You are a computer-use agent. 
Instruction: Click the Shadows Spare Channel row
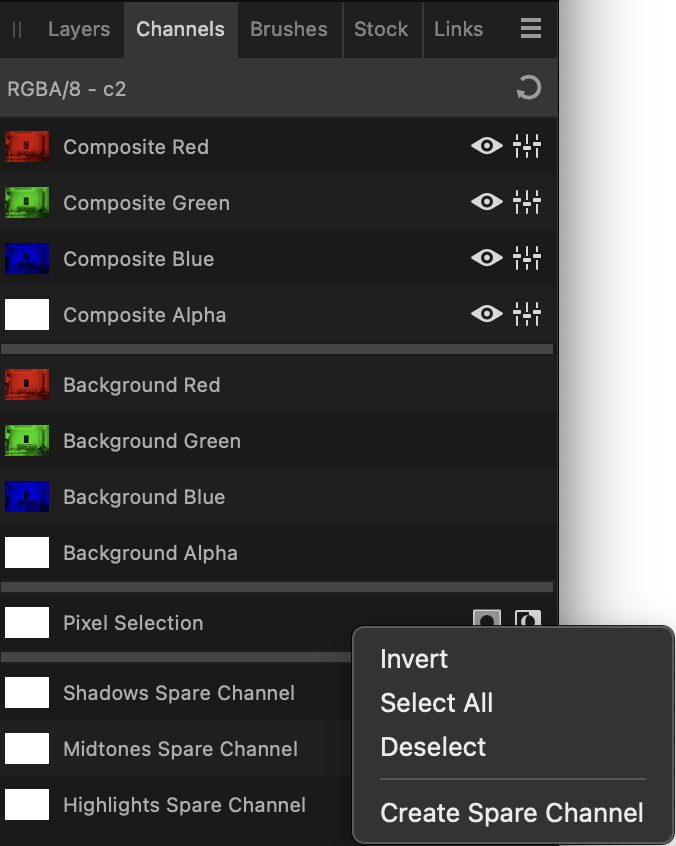tap(178, 693)
